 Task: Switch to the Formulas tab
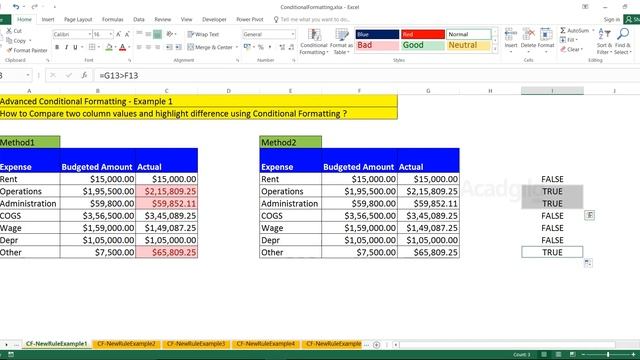[x=112, y=19]
